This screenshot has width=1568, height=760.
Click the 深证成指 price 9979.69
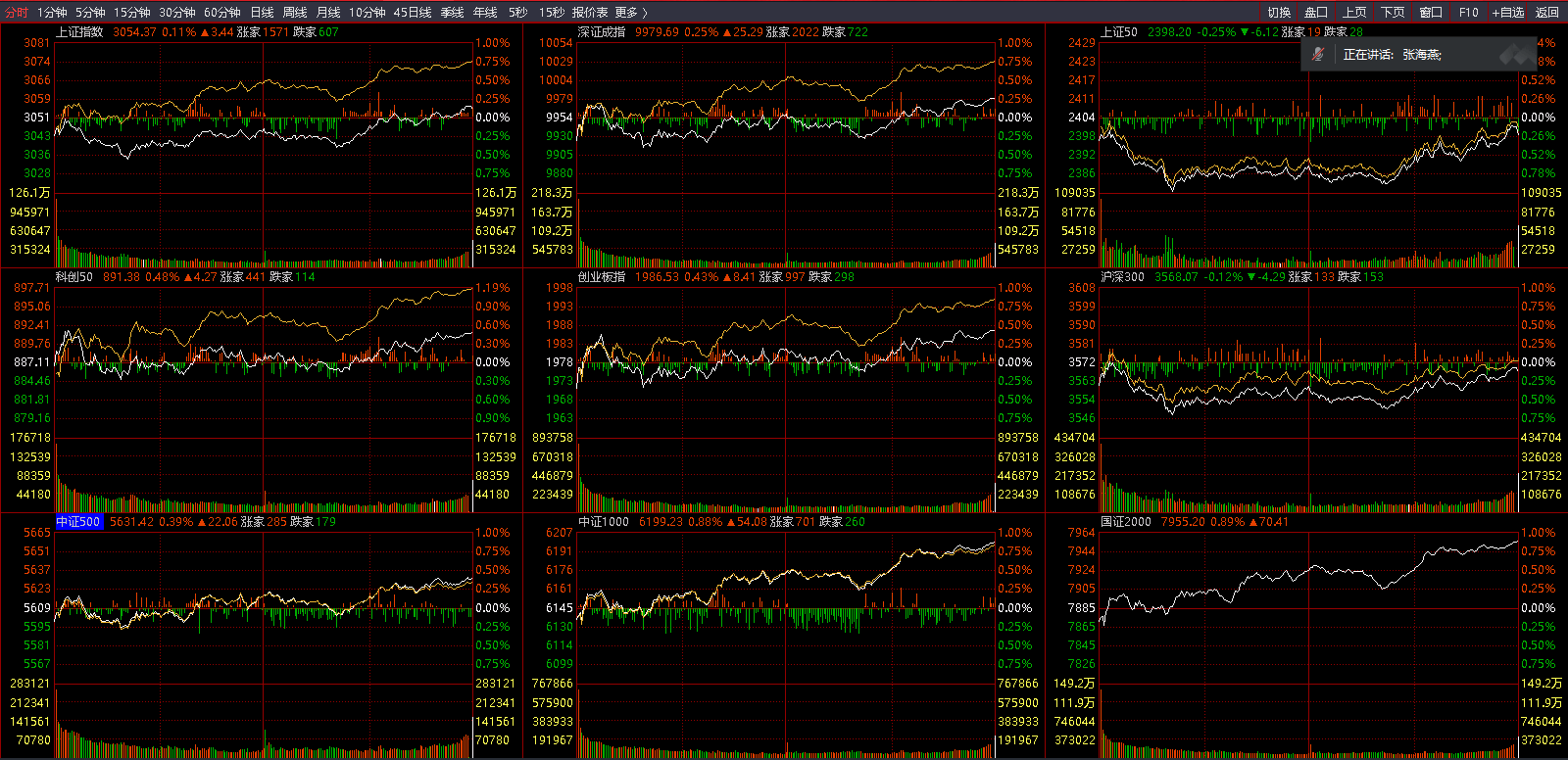[x=657, y=31]
